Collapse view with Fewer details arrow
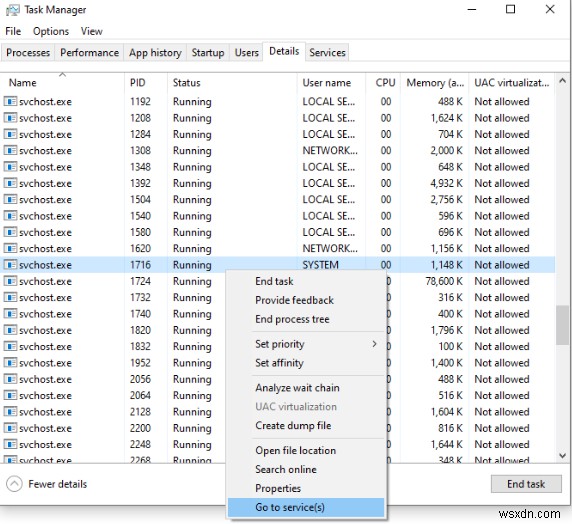Screen dimensions: 572x524 click(x=14, y=484)
